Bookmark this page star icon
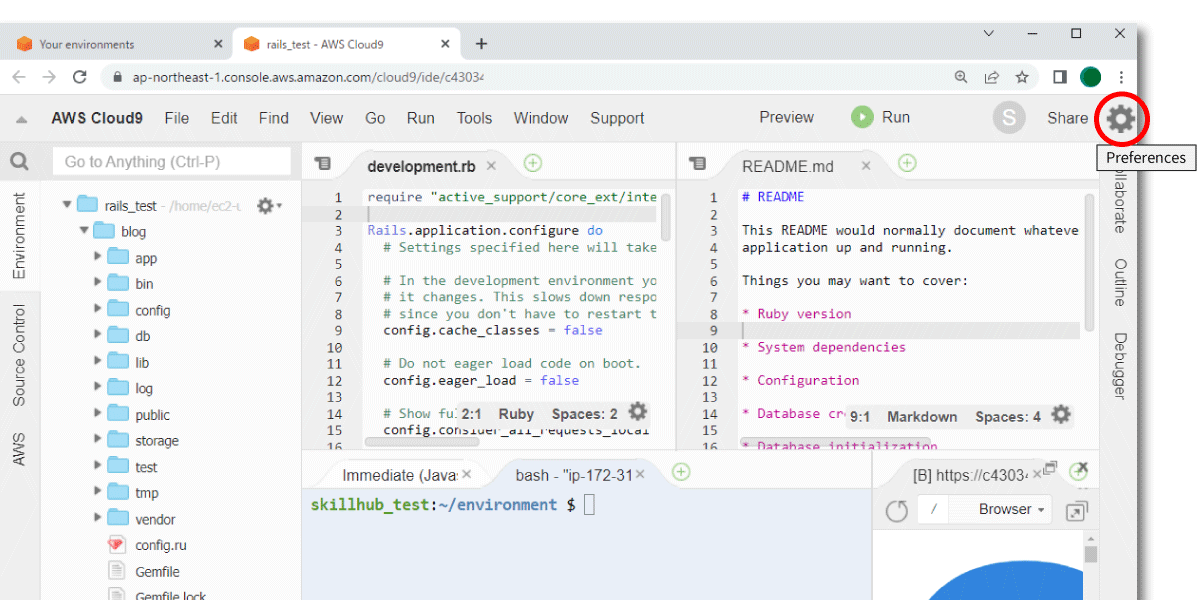Viewport: 1200px width, 600px height. 1022,77
